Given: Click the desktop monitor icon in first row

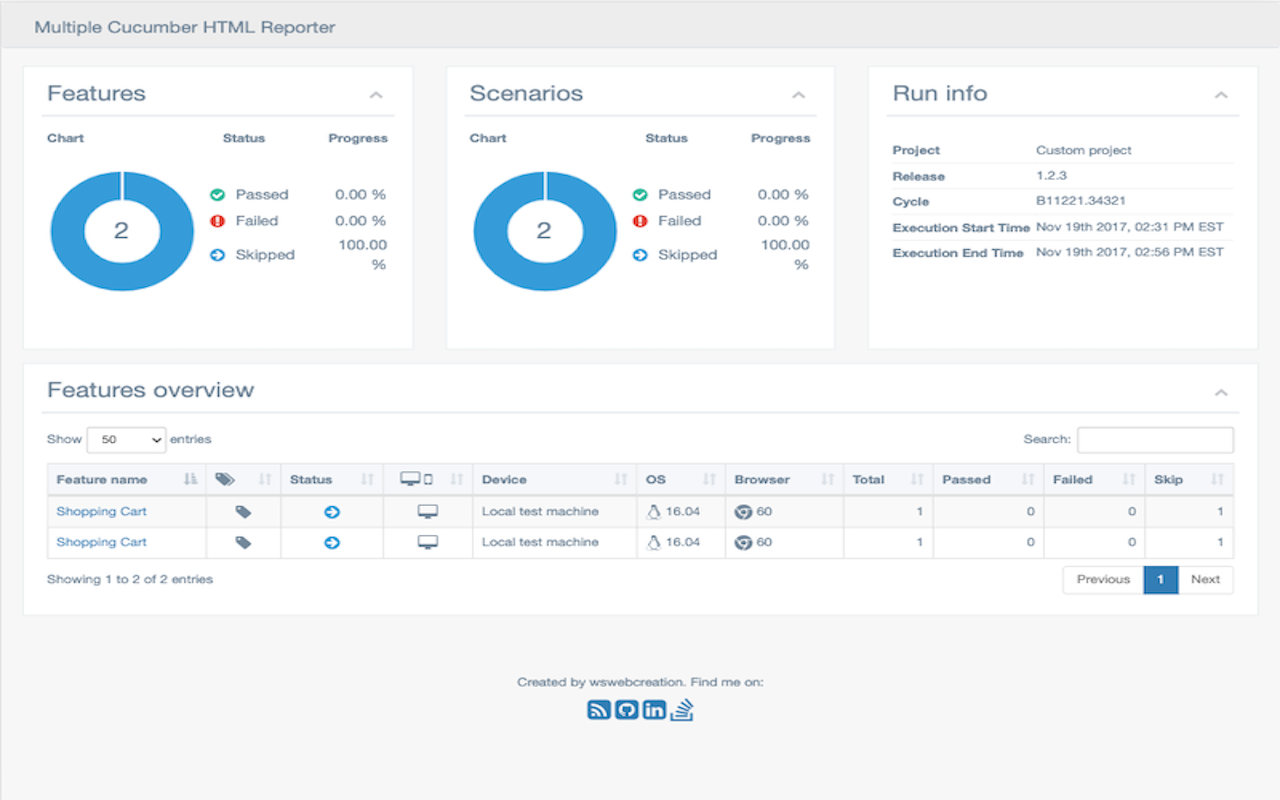Looking at the screenshot, I should pos(427,512).
